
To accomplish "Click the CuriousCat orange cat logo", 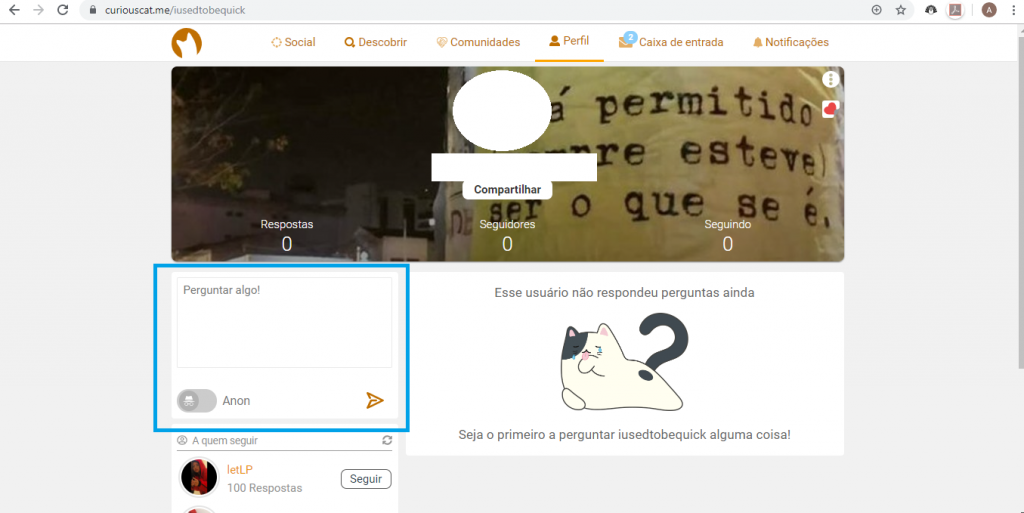I will click(186, 43).
